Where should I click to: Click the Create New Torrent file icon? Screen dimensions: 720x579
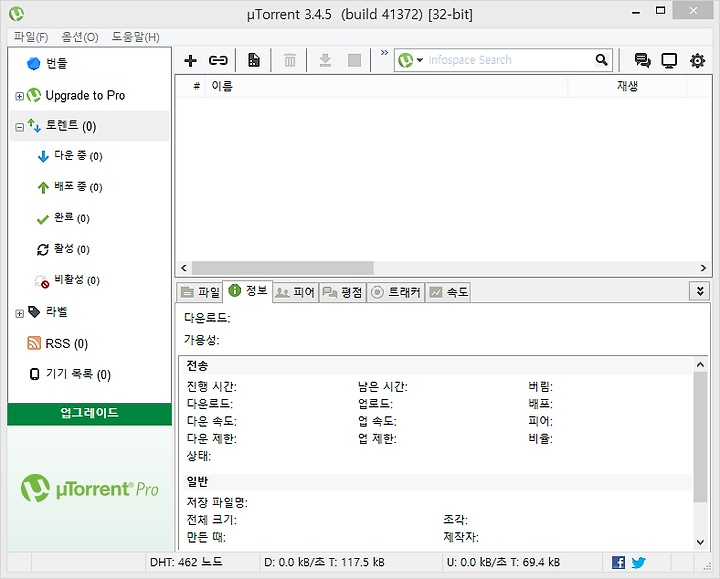click(x=253, y=60)
